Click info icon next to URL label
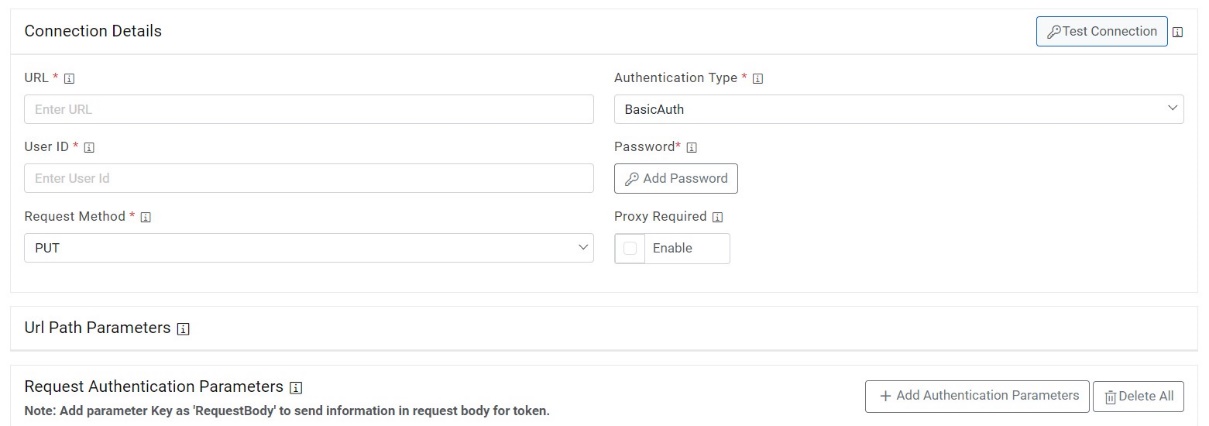Image resolution: width=1209 pixels, height=426 pixels. coord(68,78)
